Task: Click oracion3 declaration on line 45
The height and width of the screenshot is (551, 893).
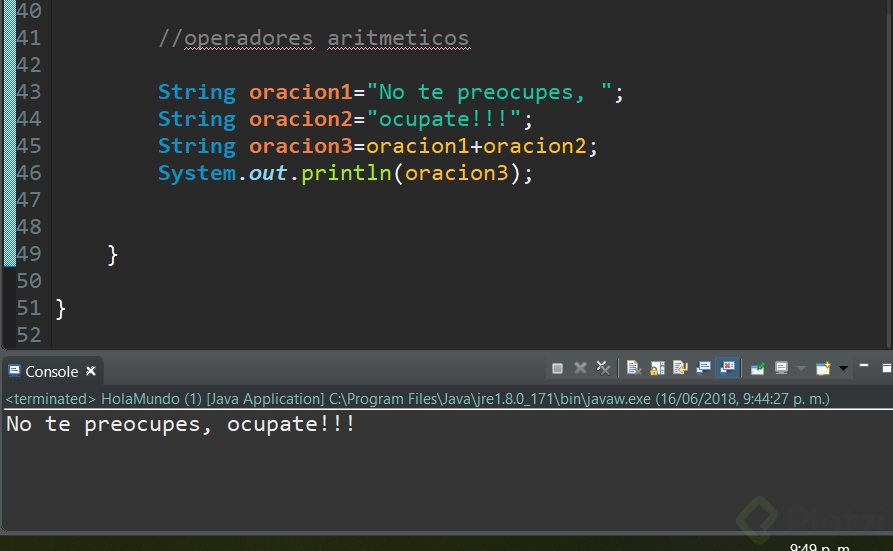Action: pos(301,146)
